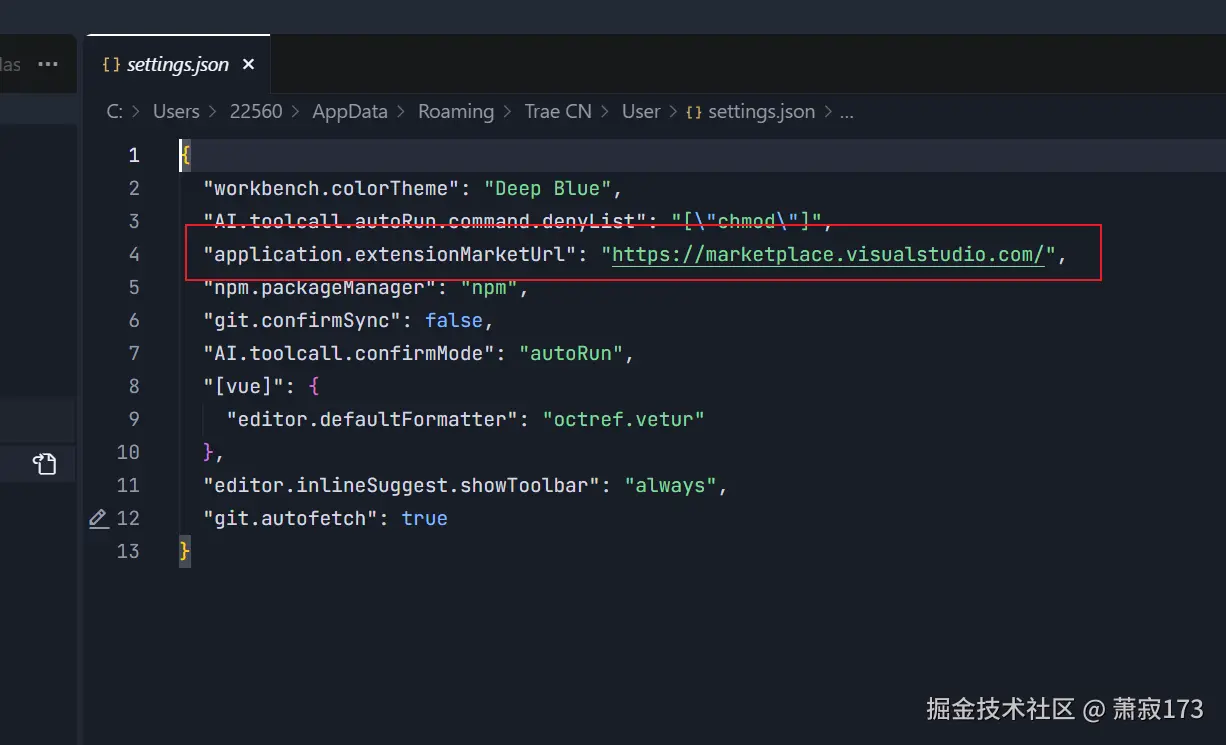Screen dimensions: 1226x745
Task: Expand the AppData breadcrumb folder
Action: point(349,112)
